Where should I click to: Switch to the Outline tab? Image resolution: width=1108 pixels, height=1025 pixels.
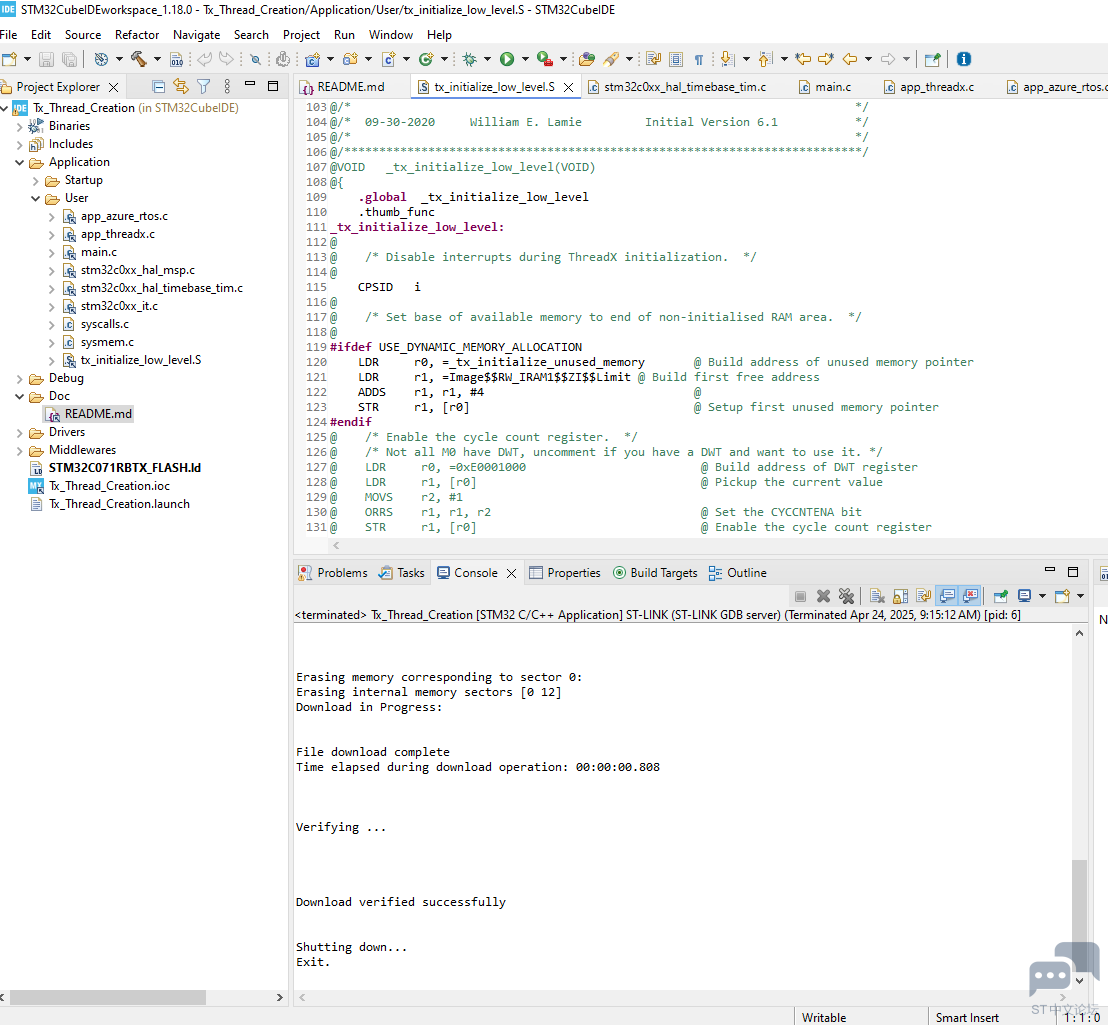(738, 573)
